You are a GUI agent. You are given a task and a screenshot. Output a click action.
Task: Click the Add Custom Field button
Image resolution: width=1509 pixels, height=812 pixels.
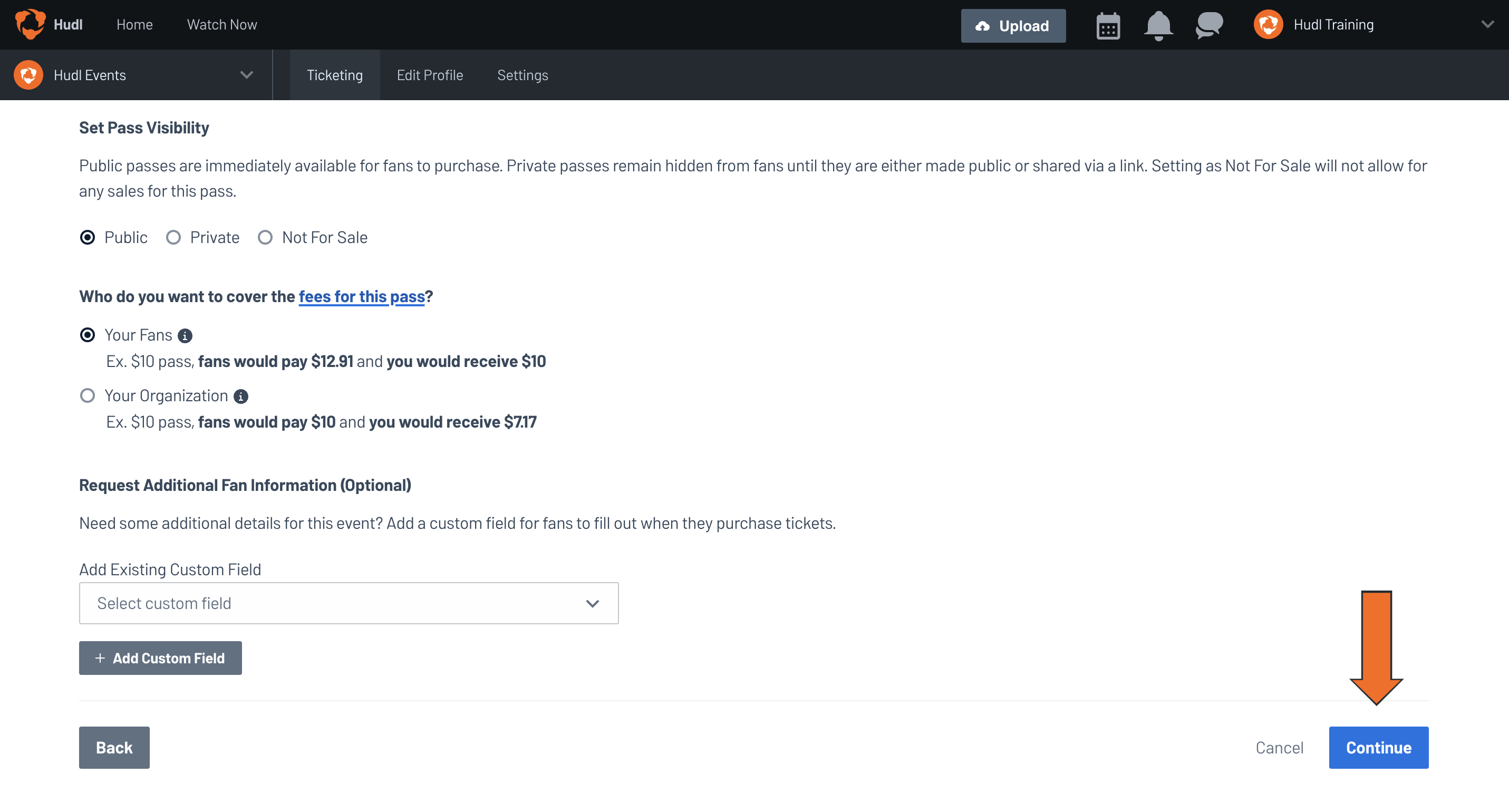tap(160, 658)
